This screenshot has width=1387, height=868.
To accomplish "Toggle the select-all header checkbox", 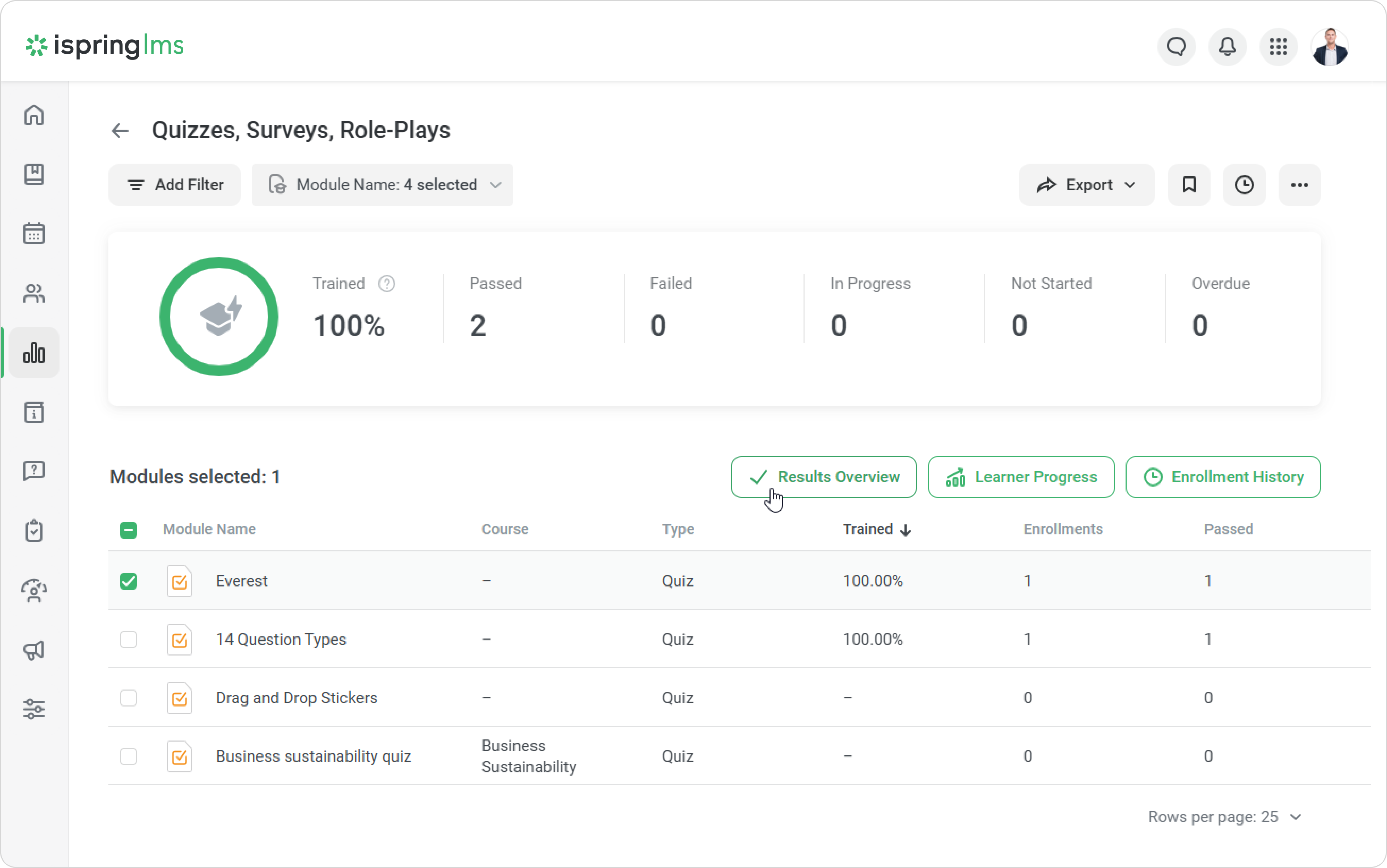I will pos(129,529).
